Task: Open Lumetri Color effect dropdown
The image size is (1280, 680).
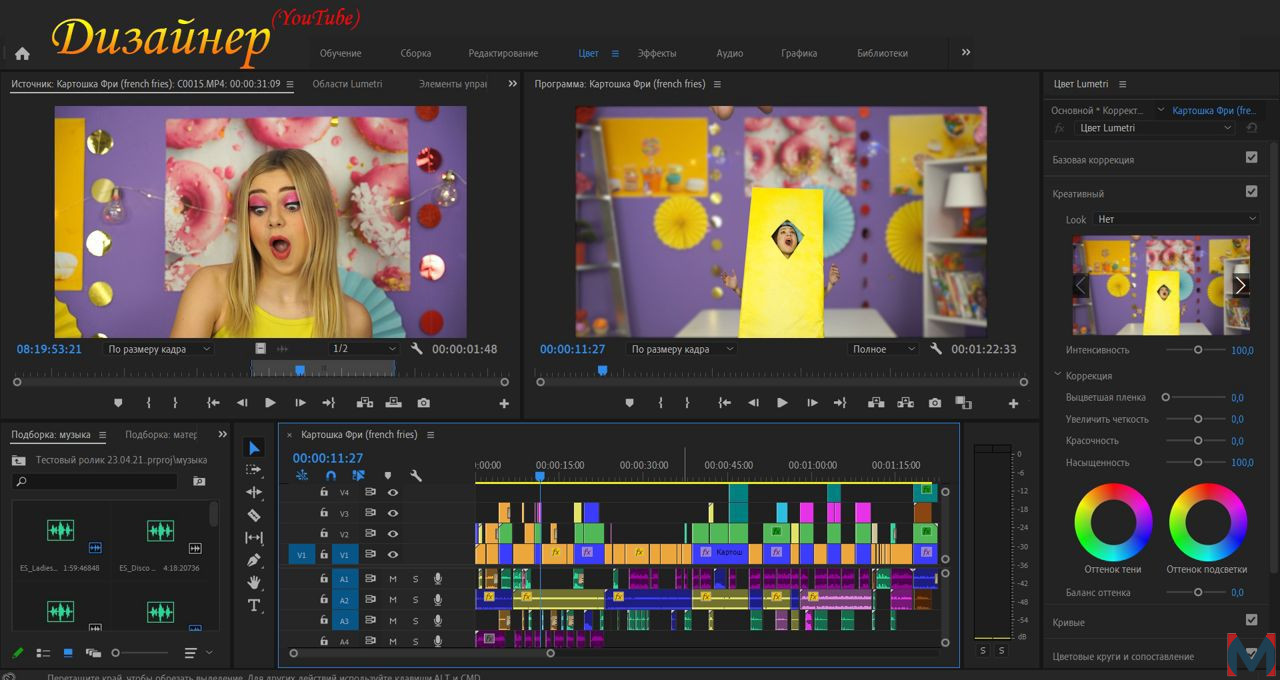Action: pyautogui.click(x=1156, y=128)
